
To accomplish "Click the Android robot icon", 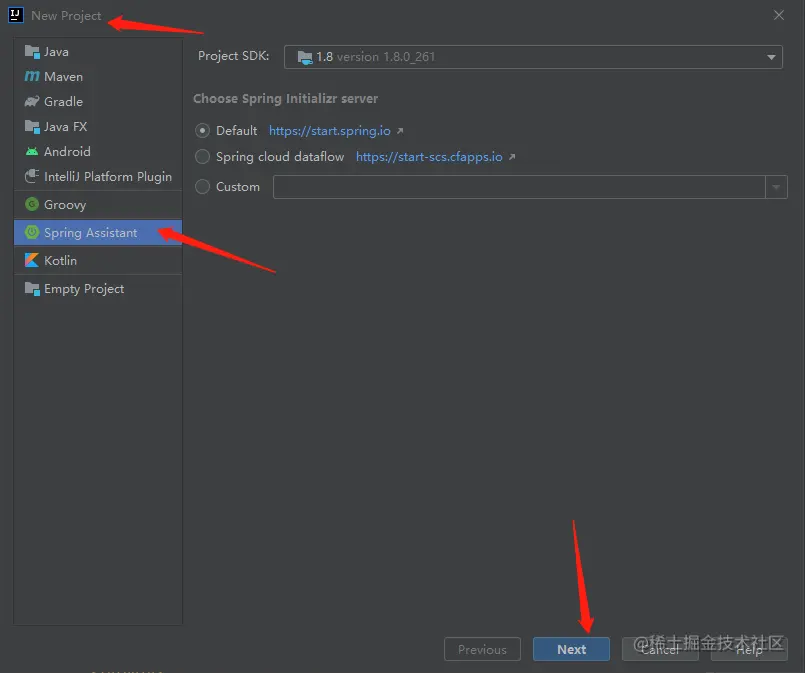I will (32, 151).
